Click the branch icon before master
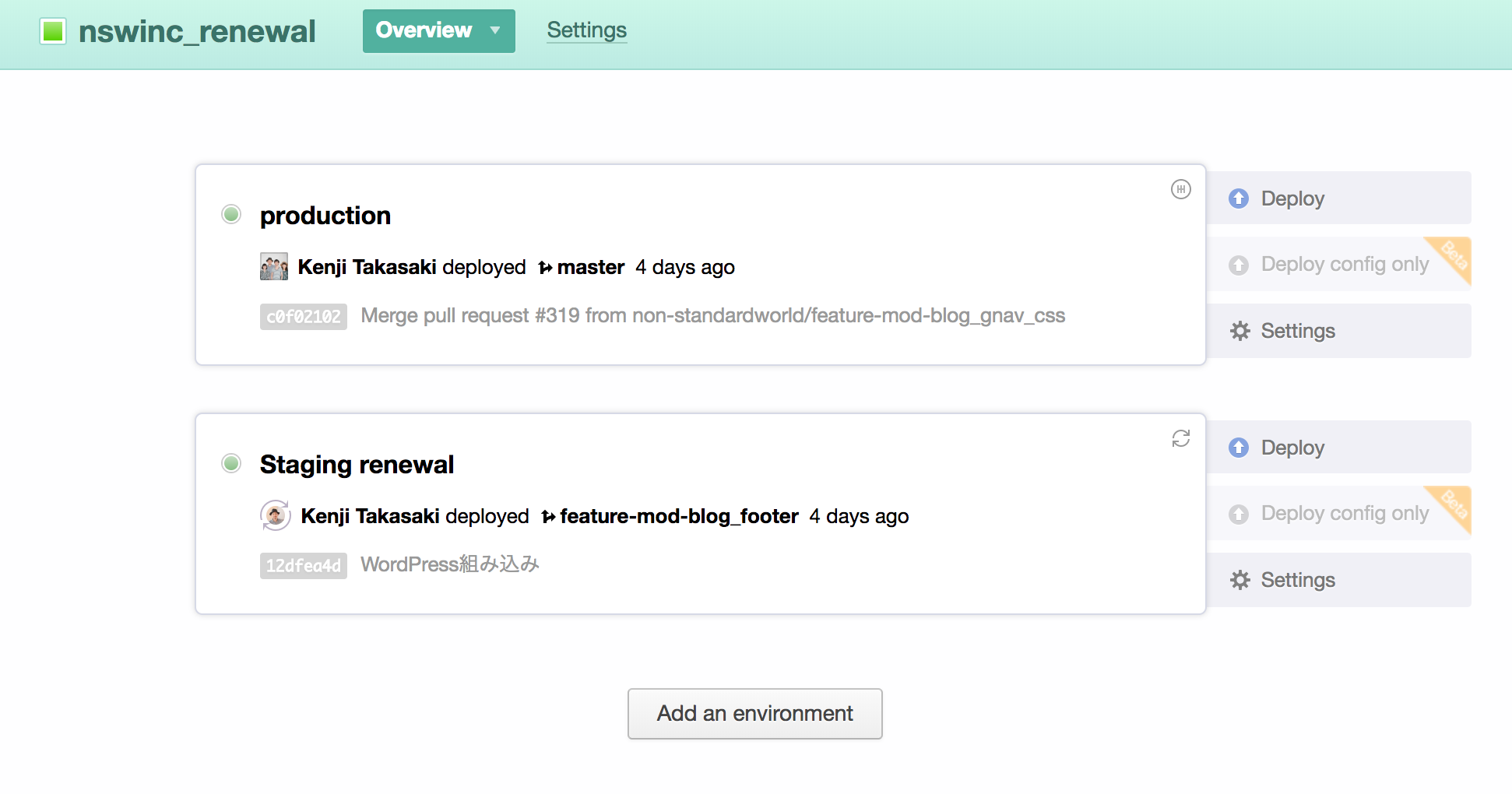This screenshot has height=794, width=1512. point(547,267)
